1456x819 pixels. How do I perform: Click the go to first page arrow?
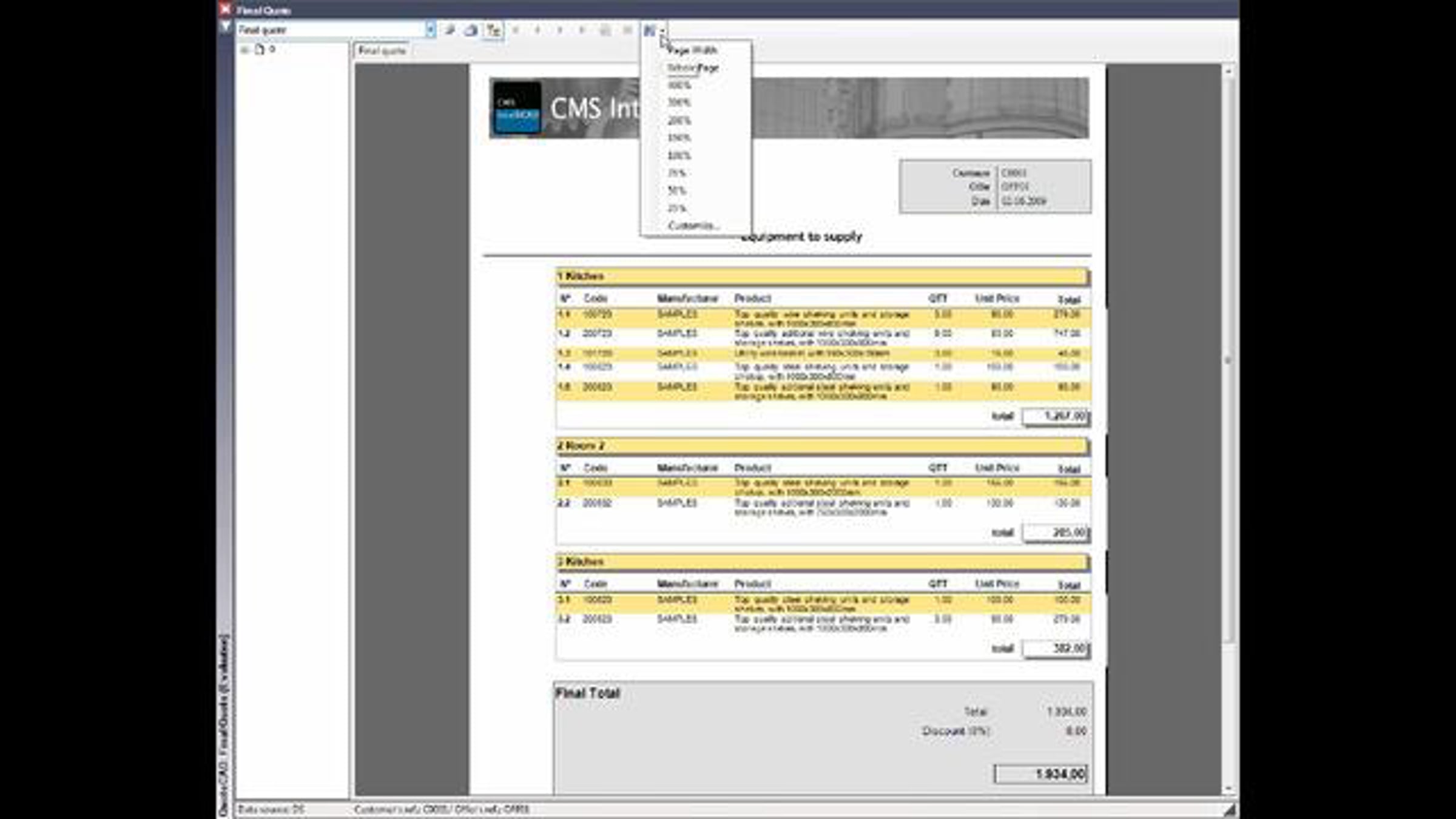click(x=516, y=30)
